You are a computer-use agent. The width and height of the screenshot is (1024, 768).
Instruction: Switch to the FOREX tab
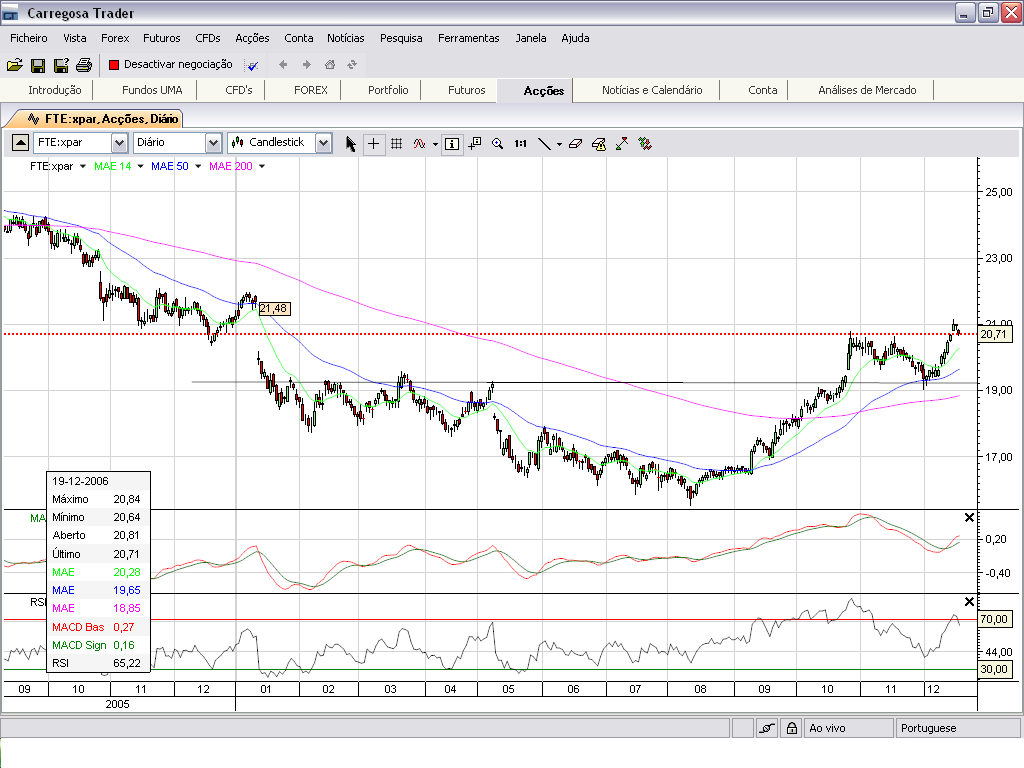point(311,90)
